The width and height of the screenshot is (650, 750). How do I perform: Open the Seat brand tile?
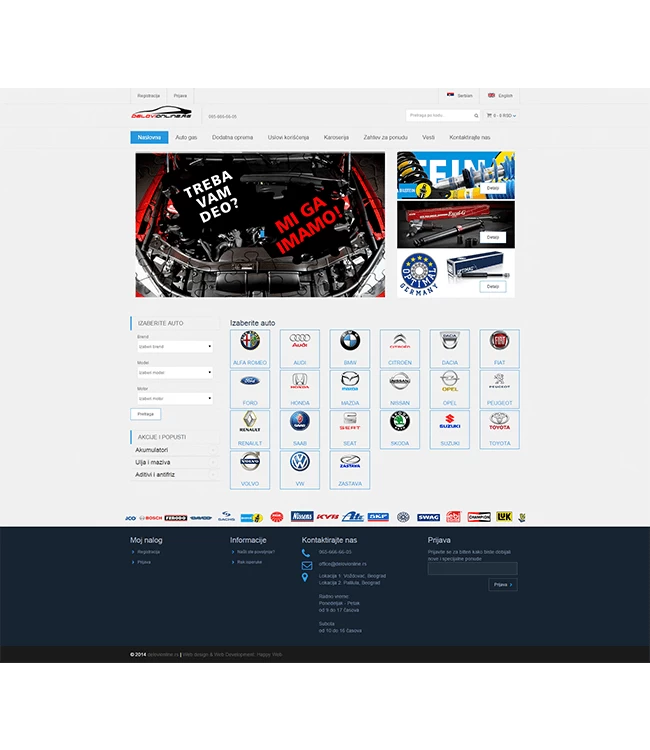350,429
